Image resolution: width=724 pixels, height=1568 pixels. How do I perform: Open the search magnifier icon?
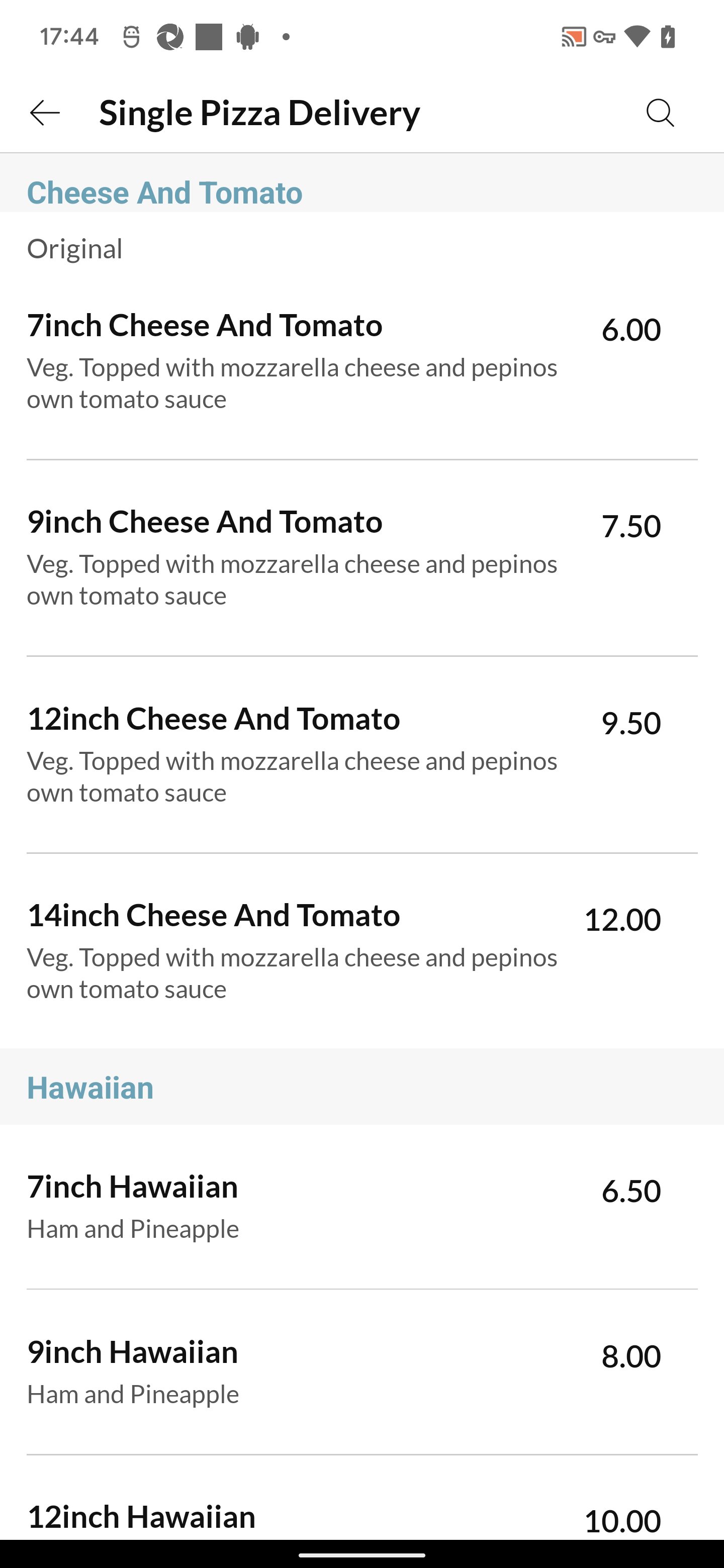pos(660,113)
